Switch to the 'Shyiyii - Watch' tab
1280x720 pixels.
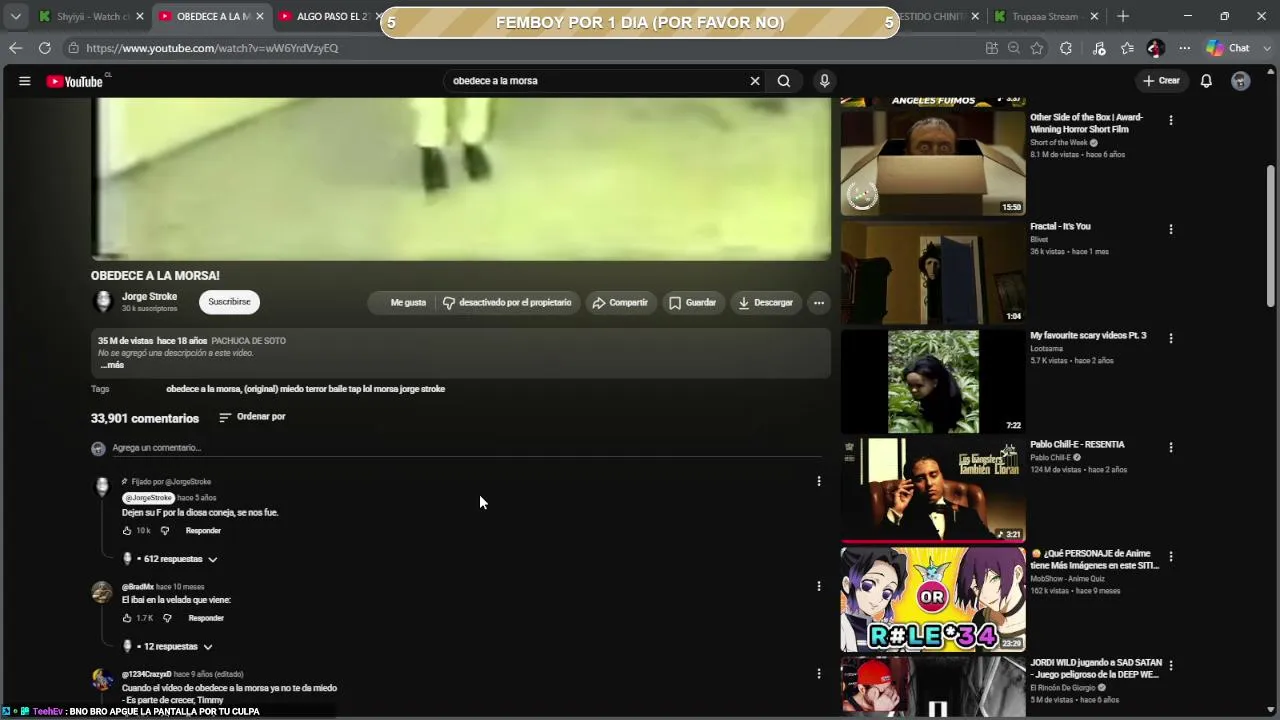click(x=91, y=16)
